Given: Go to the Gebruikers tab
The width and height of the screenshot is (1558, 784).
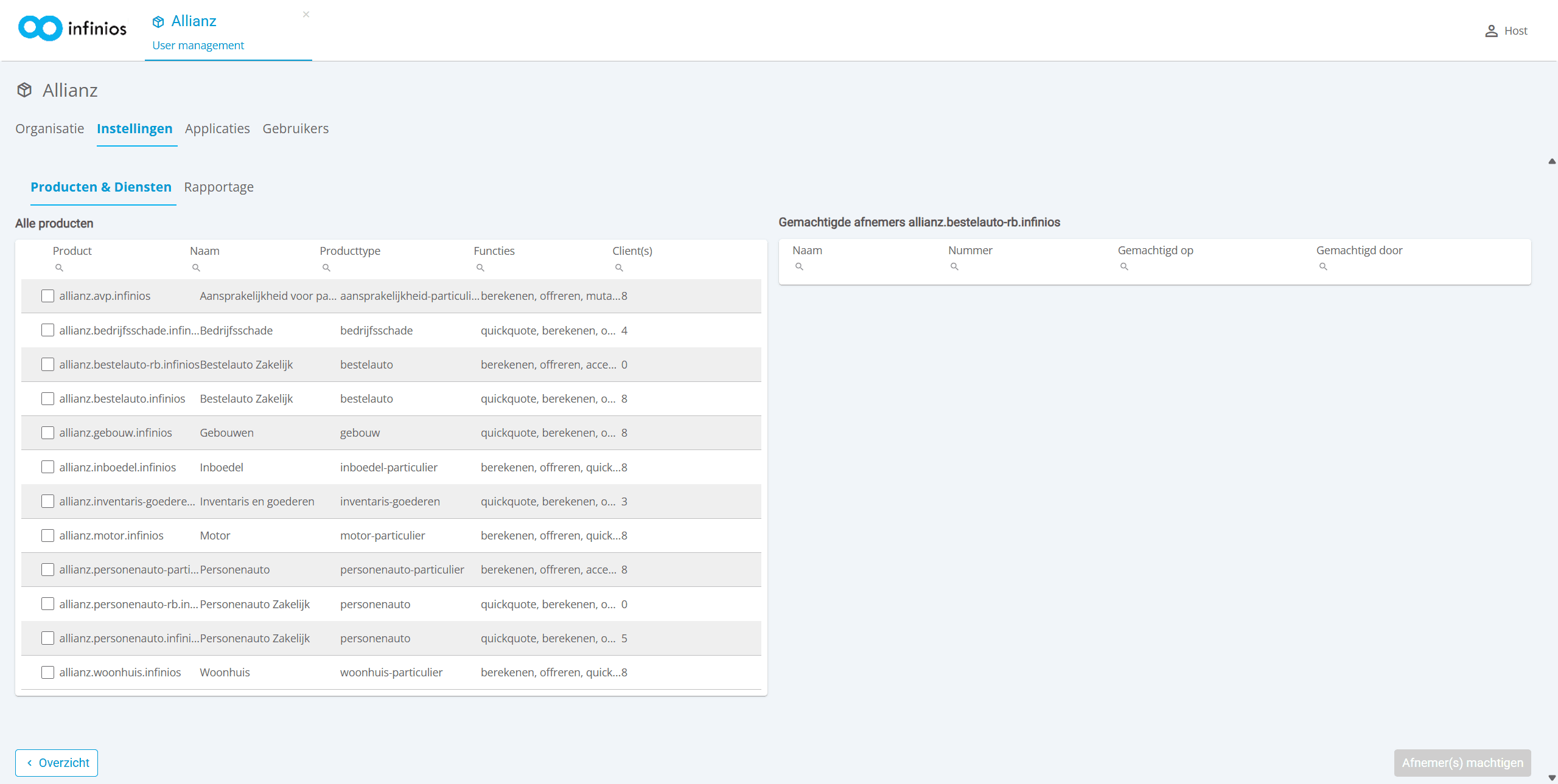Looking at the screenshot, I should click(296, 128).
